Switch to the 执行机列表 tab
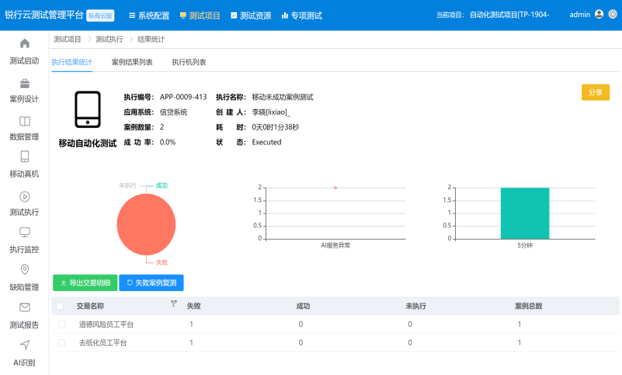This screenshot has width=622, height=375. [x=189, y=62]
